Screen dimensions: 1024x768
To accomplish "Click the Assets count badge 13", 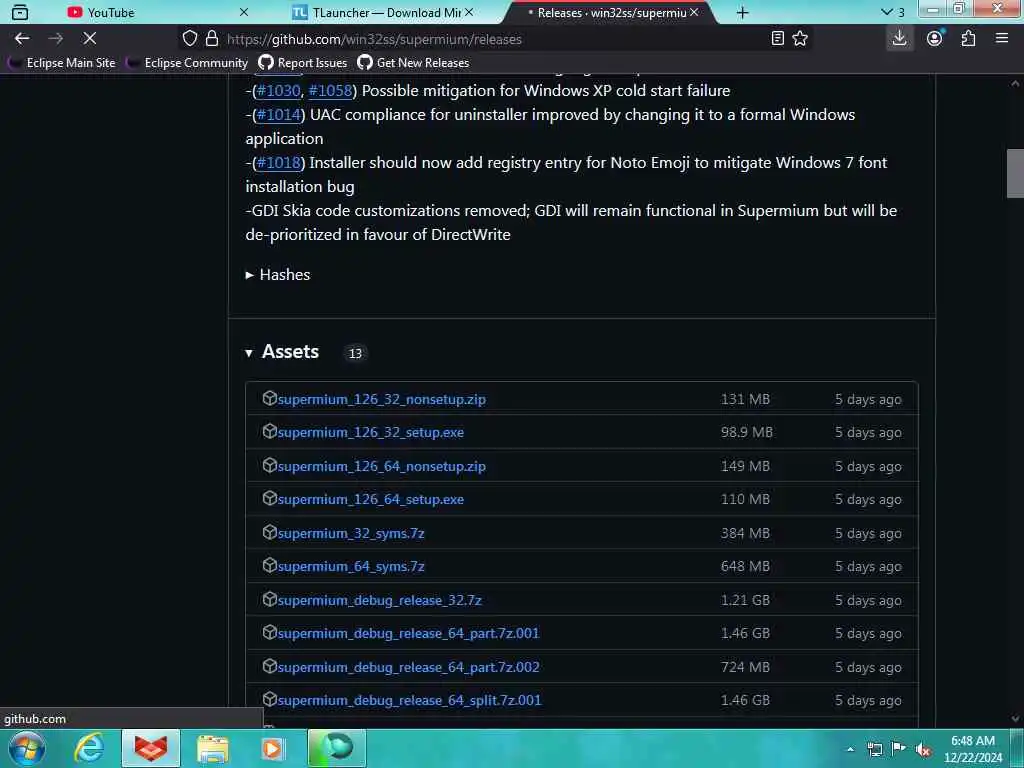I will 355,353.
